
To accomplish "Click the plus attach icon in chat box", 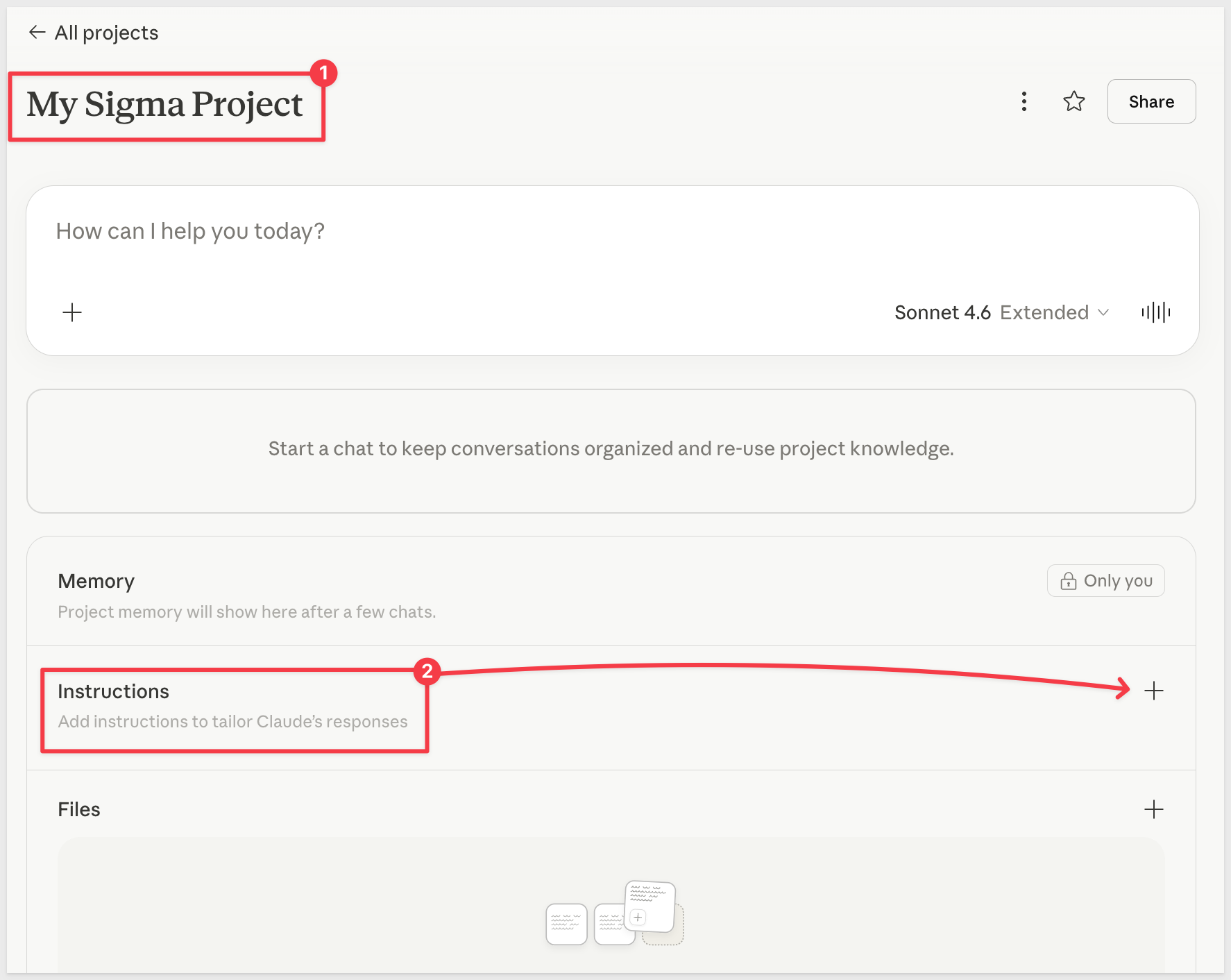I will pyautogui.click(x=72, y=312).
